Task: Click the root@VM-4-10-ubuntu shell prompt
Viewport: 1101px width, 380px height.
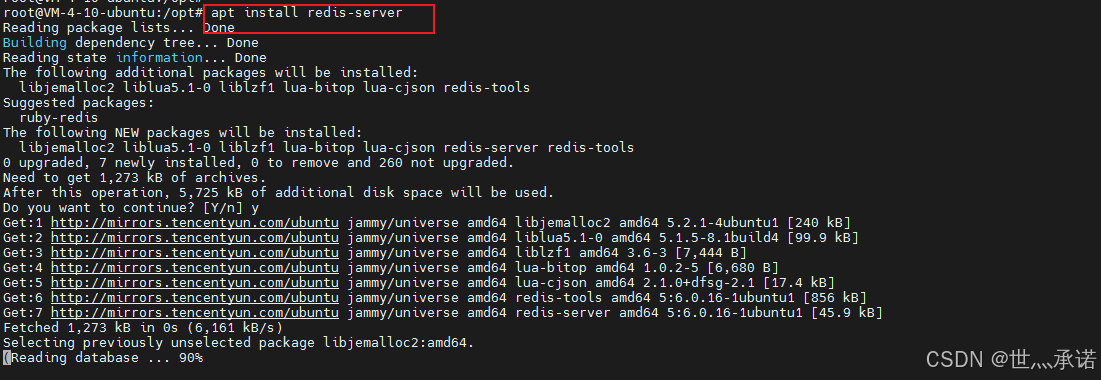Action: point(103,13)
